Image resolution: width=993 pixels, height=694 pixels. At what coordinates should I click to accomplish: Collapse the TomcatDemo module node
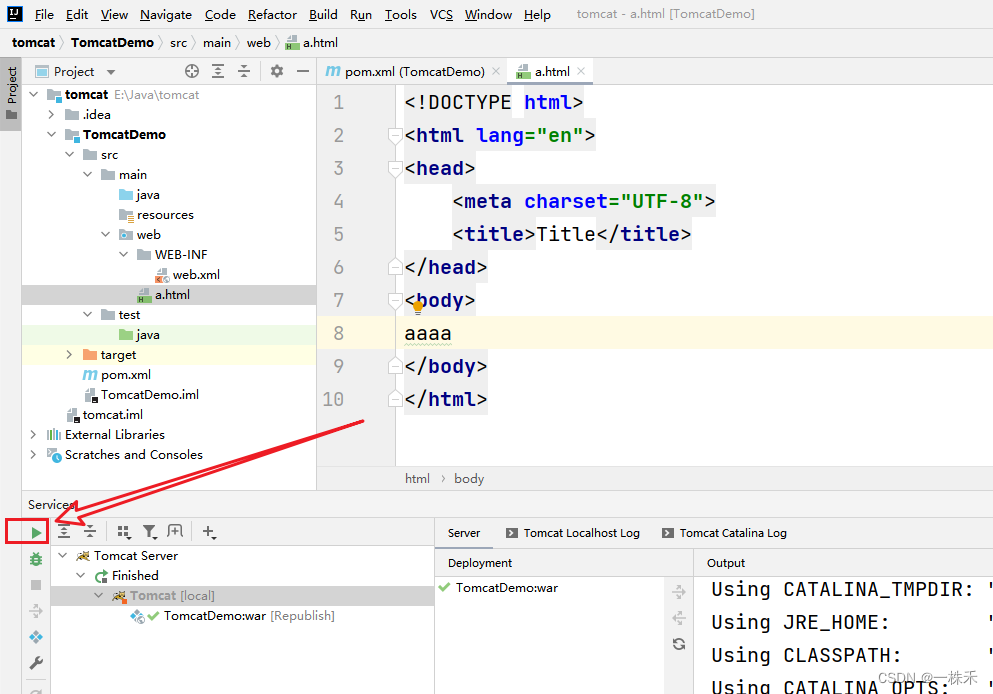click(x=51, y=134)
